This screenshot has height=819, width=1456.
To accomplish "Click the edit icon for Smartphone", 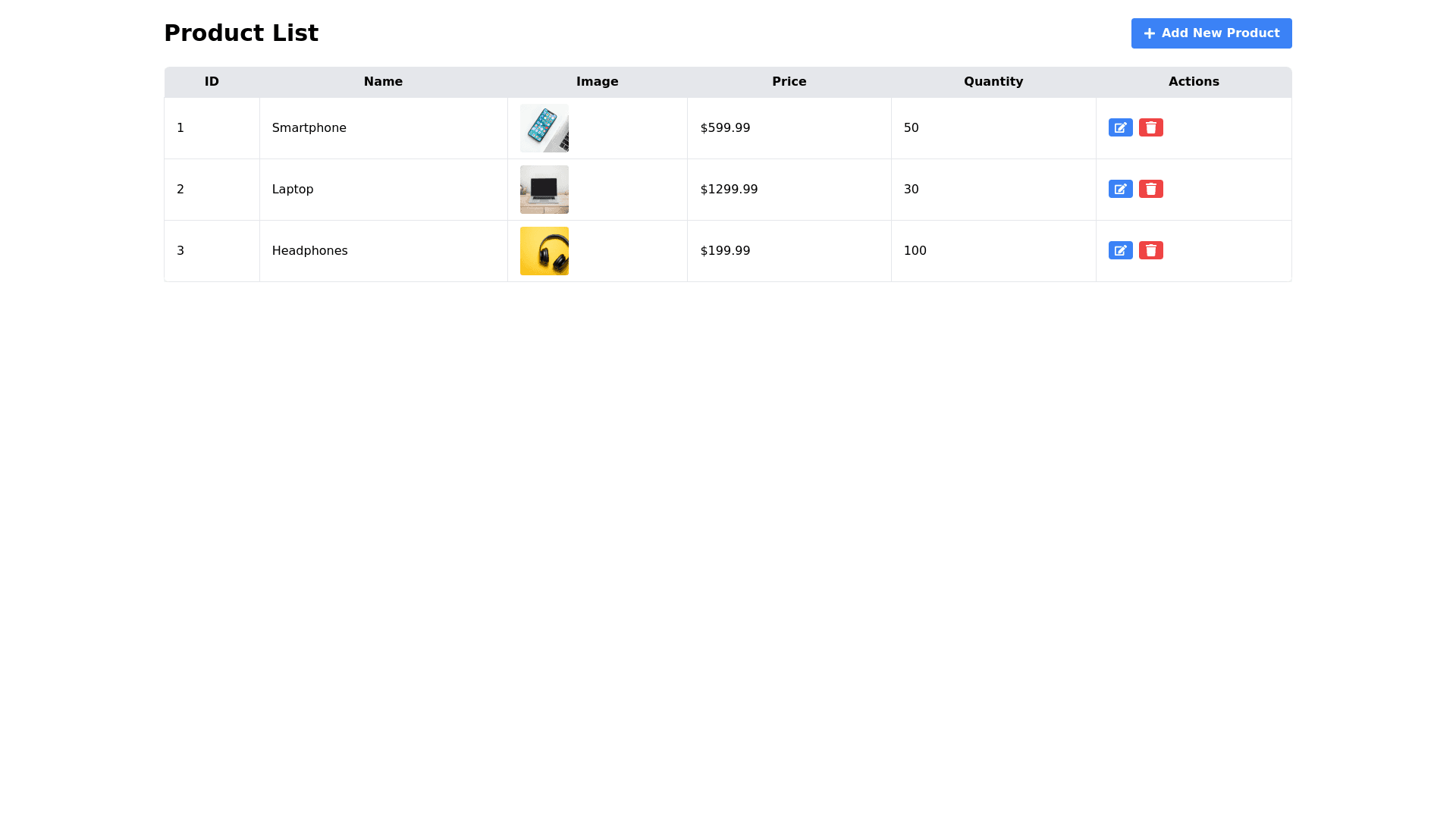I will [1120, 127].
